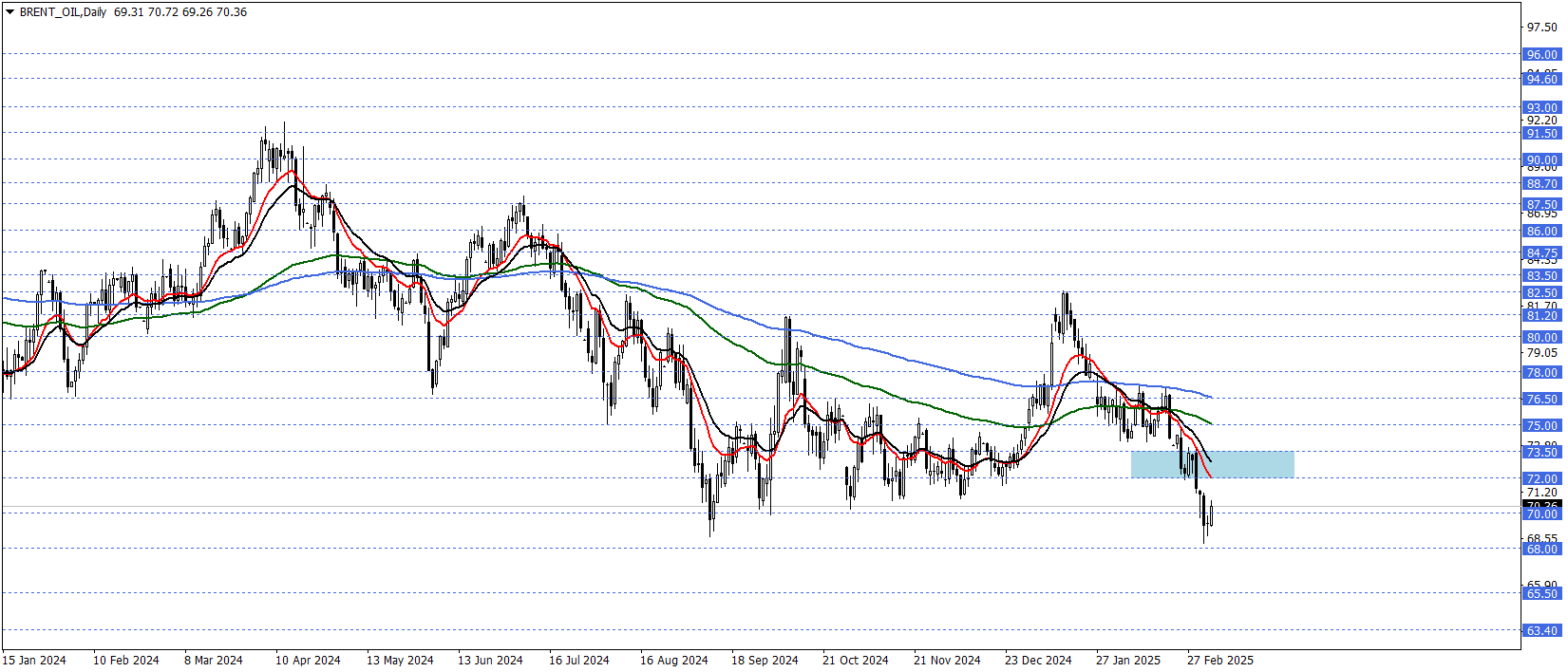Select the 65.50 level label
This screenshot has height=672, width=1568.
(1541, 594)
